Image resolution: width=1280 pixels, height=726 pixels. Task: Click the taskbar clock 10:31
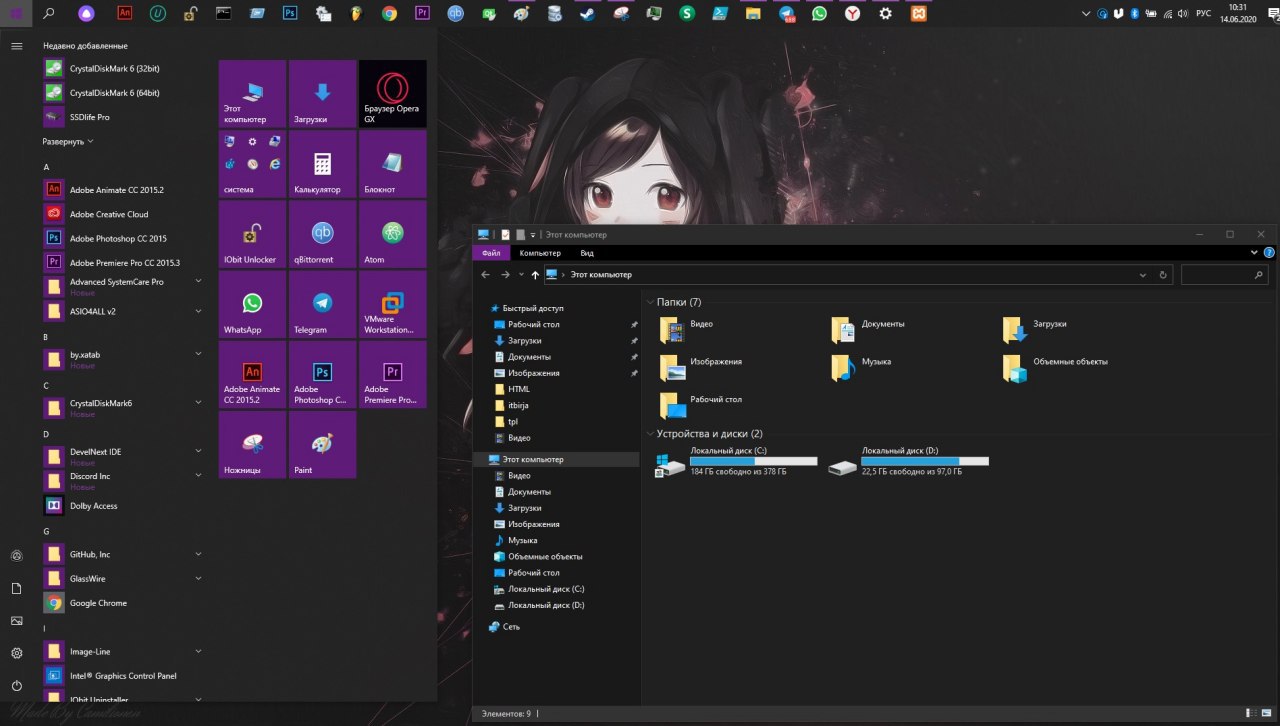coord(1238,14)
